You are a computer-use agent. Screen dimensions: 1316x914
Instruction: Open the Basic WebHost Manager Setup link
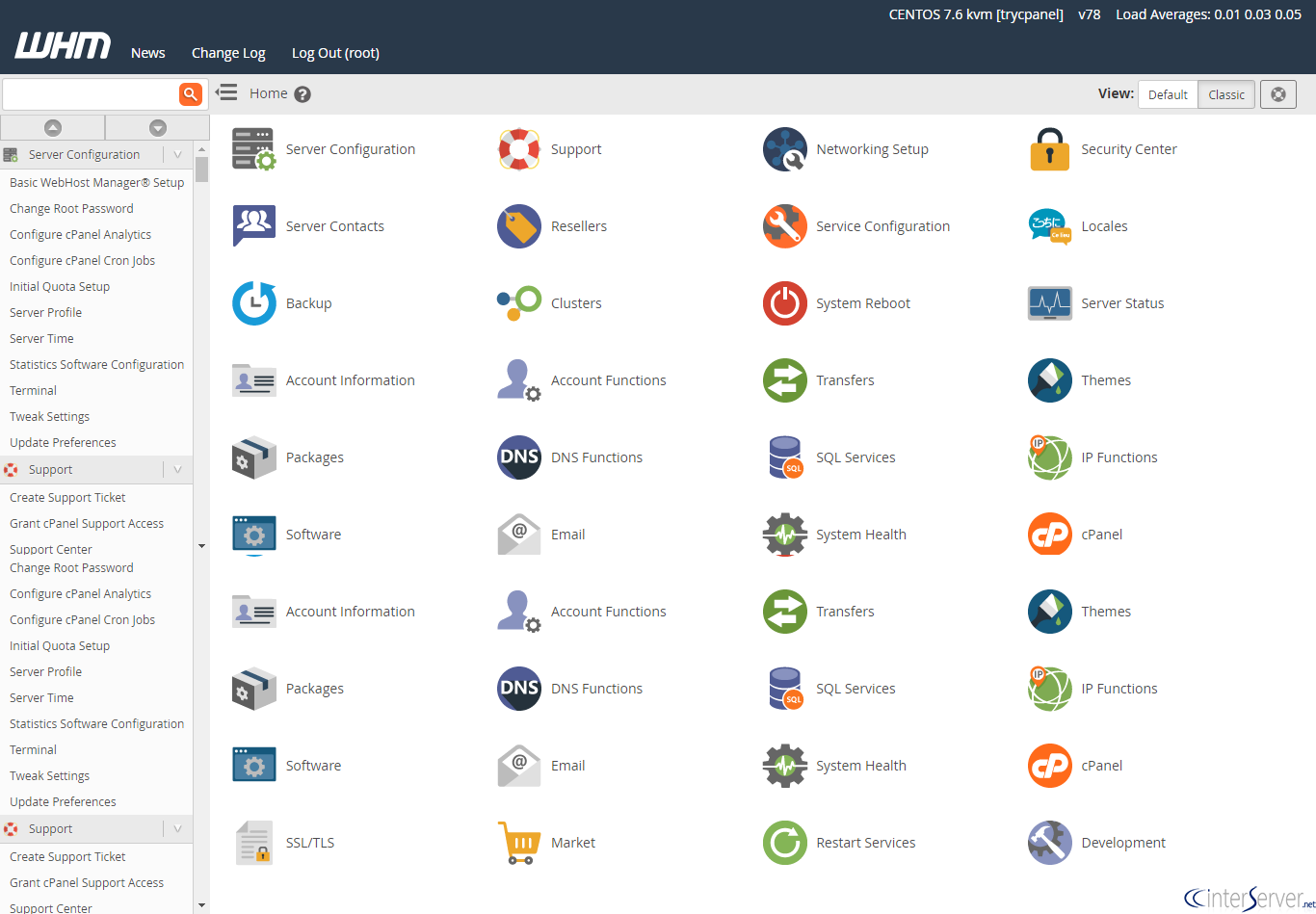(96, 182)
